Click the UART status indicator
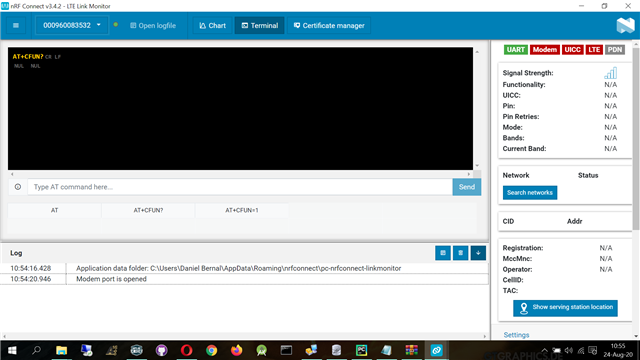The height and width of the screenshot is (360, 640). [516, 50]
